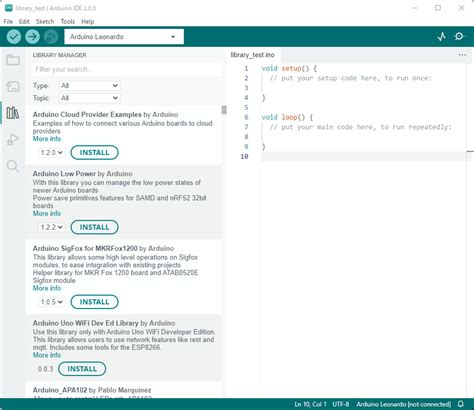The image size is (474, 410).
Task: Open the Type filter dropdown
Action: 89,86
